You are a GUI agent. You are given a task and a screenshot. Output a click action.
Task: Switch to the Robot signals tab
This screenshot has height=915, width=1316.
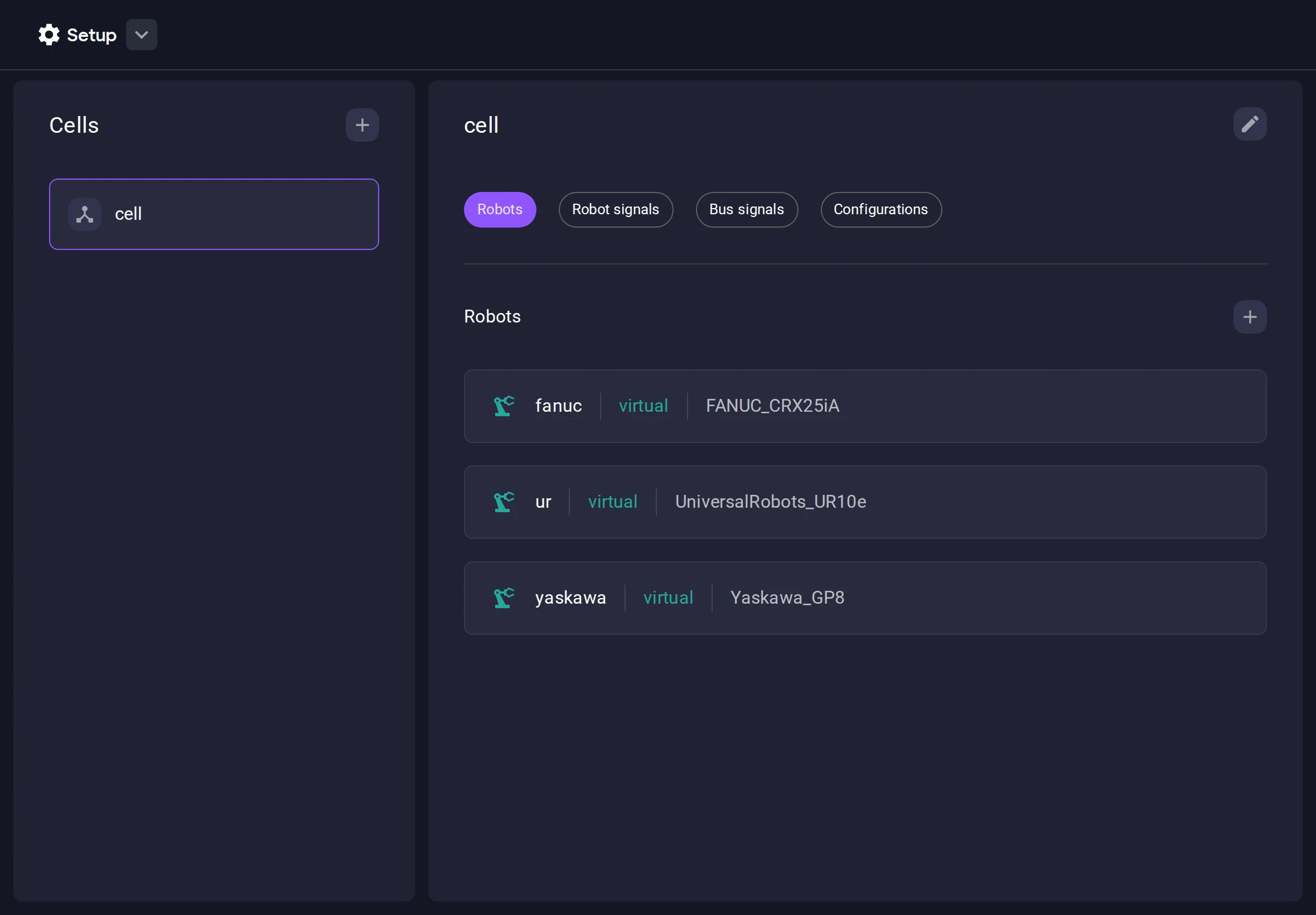[615, 209]
